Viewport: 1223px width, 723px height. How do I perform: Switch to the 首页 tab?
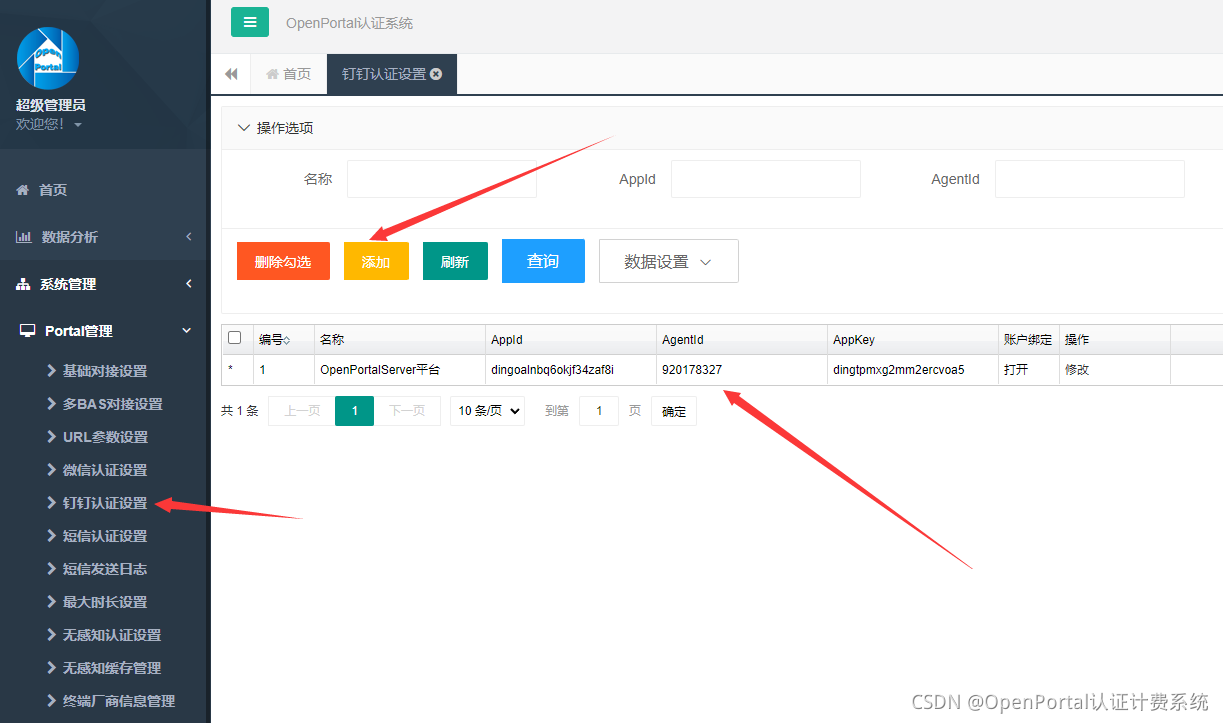pyautogui.click(x=289, y=74)
